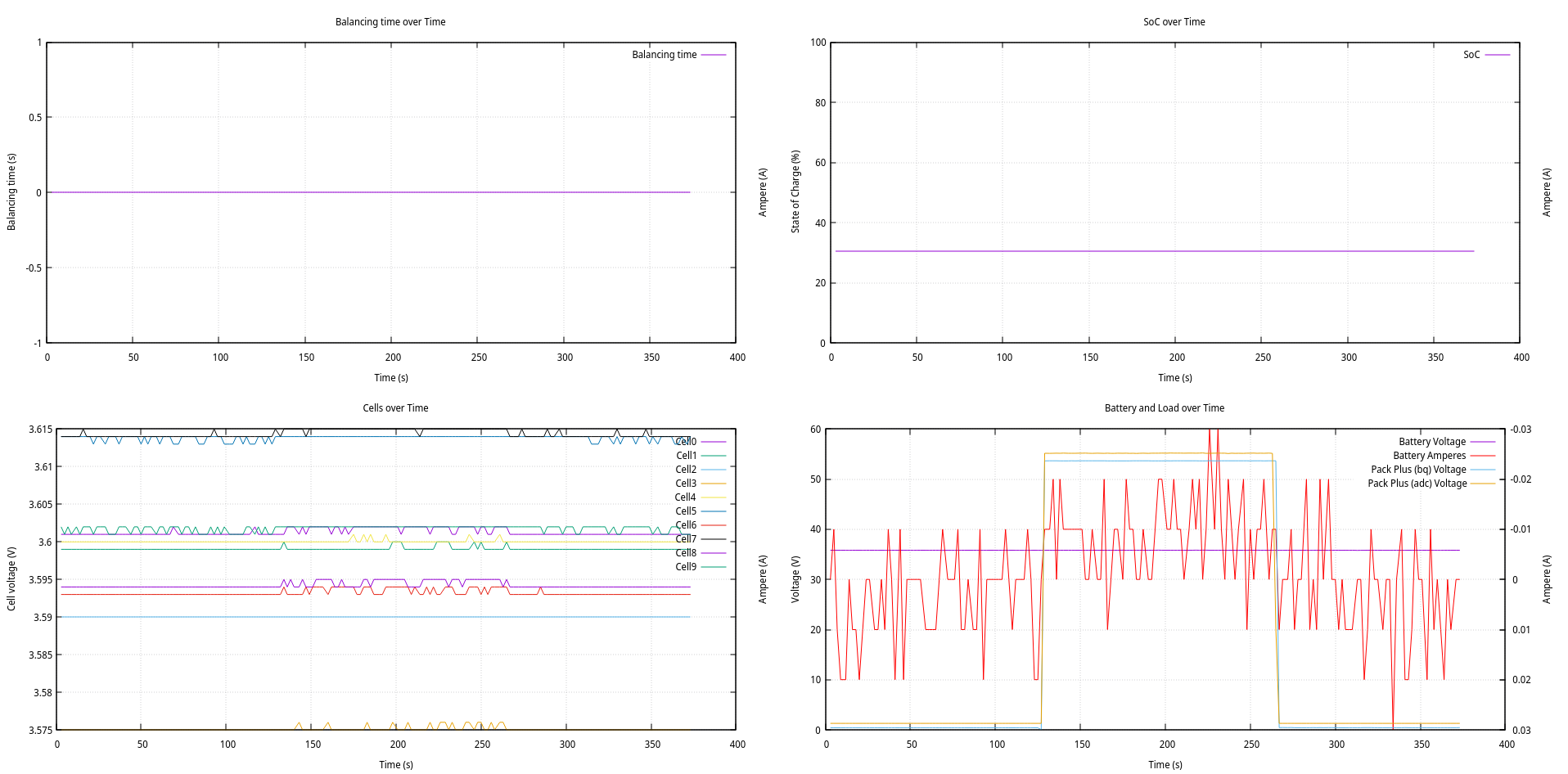Click the purple Balancing time legend line sample

[713, 55]
